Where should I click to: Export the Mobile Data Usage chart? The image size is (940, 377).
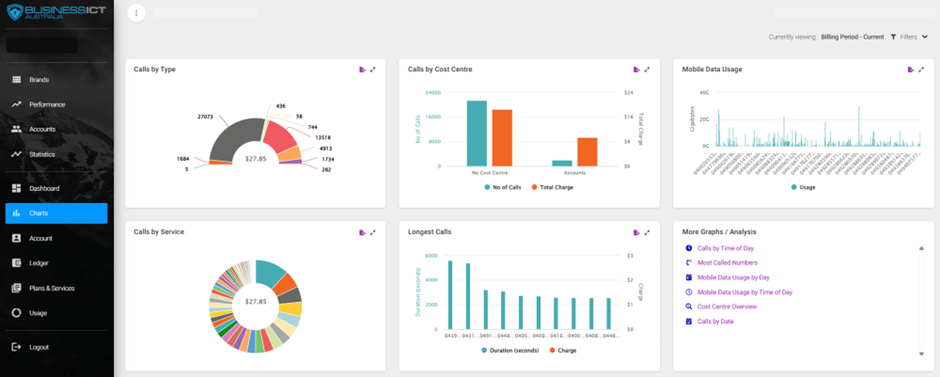pyautogui.click(x=910, y=70)
